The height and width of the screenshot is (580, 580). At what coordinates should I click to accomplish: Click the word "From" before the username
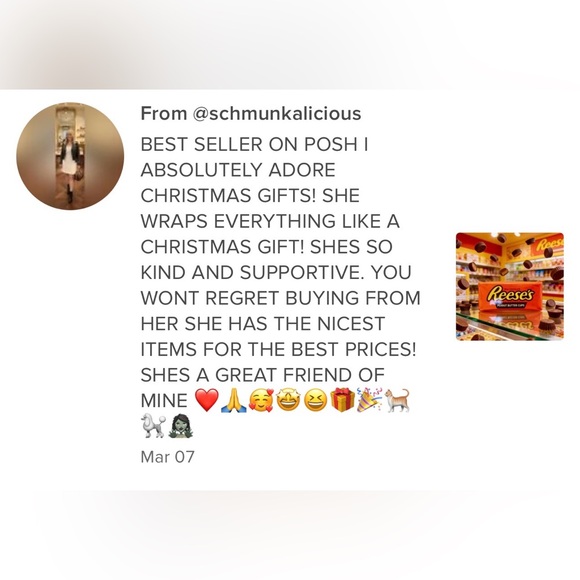point(163,113)
